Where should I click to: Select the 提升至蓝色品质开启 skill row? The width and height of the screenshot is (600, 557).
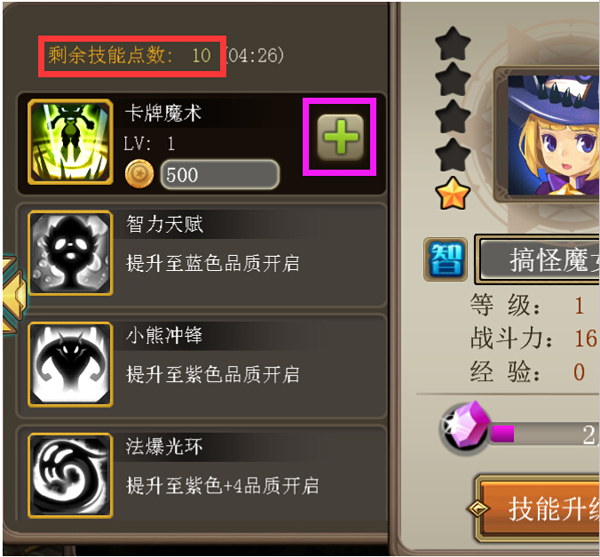[x=201, y=255]
